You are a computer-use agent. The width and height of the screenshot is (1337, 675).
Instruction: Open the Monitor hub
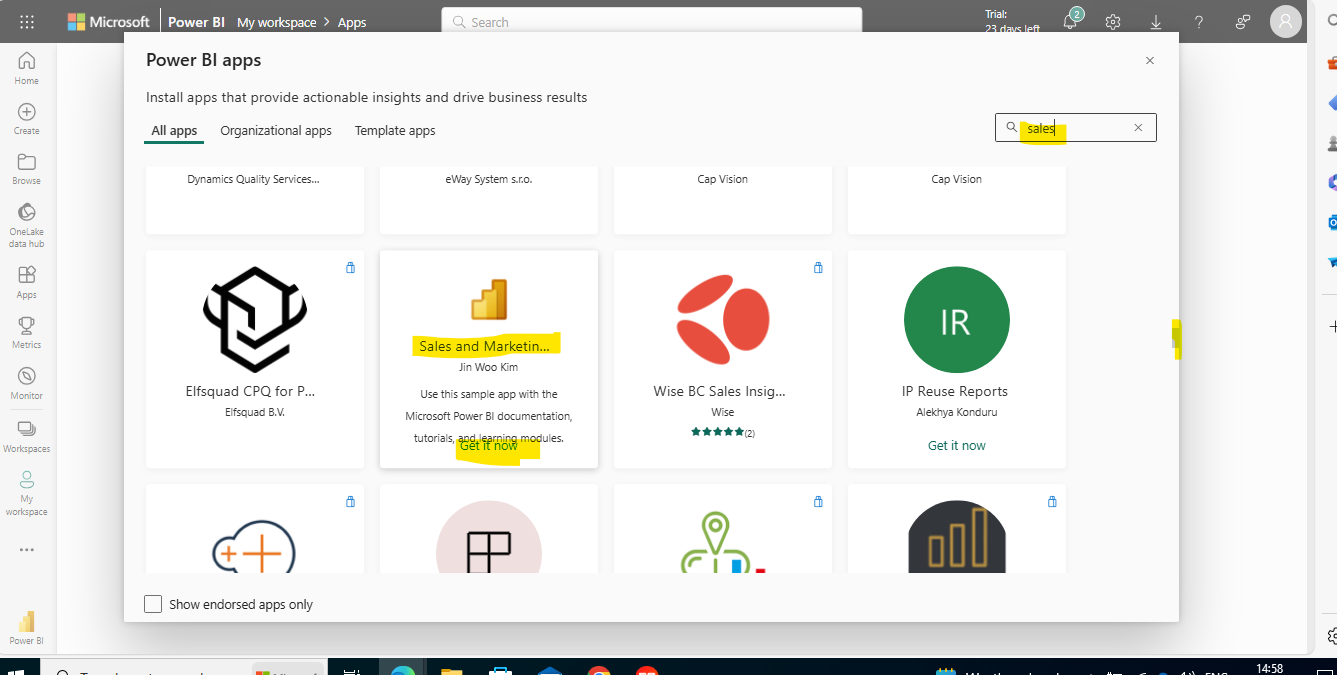pyautogui.click(x=27, y=383)
